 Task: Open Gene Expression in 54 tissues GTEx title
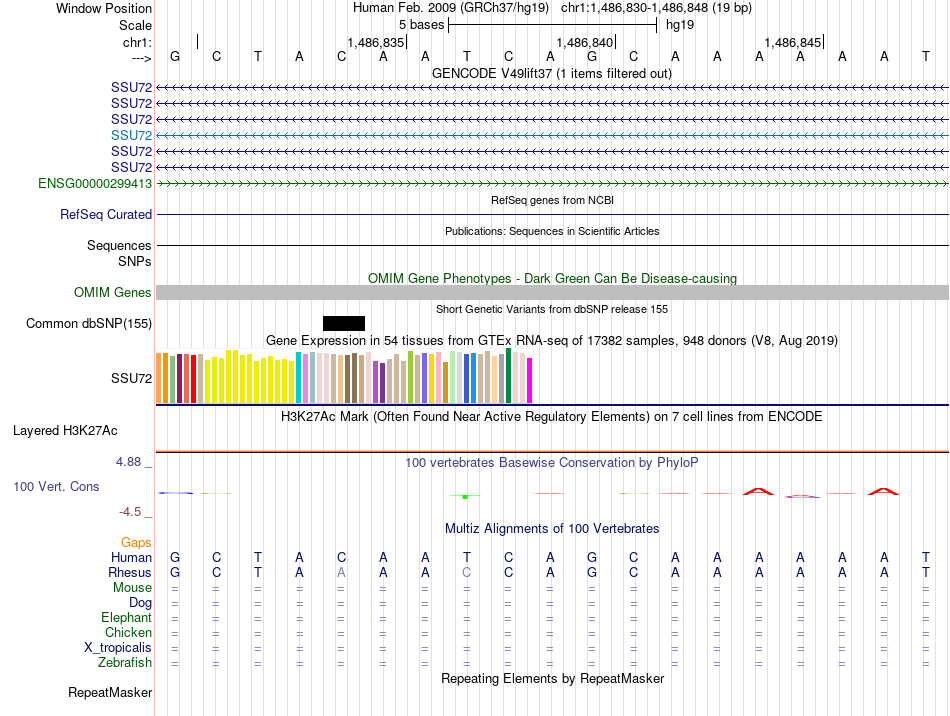(552, 340)
